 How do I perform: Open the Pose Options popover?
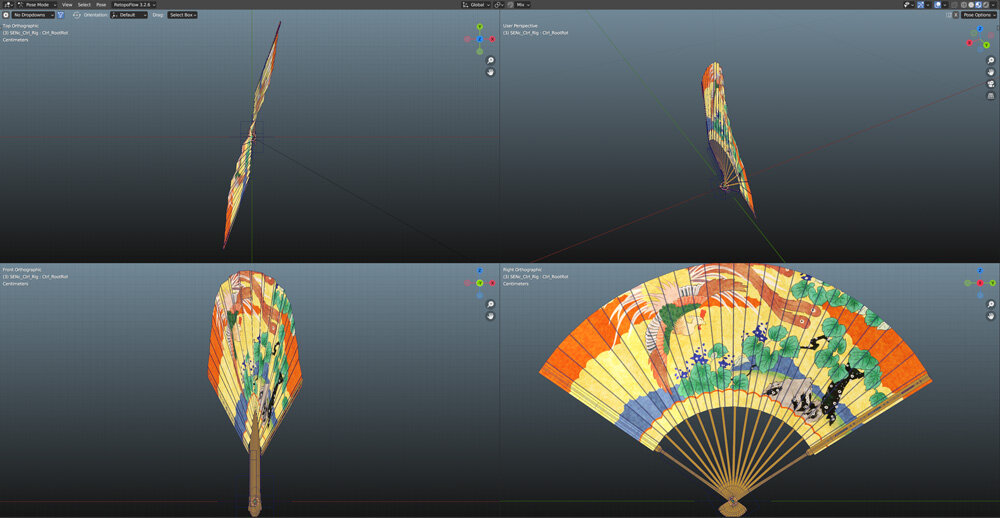click(x=979, y=15)
